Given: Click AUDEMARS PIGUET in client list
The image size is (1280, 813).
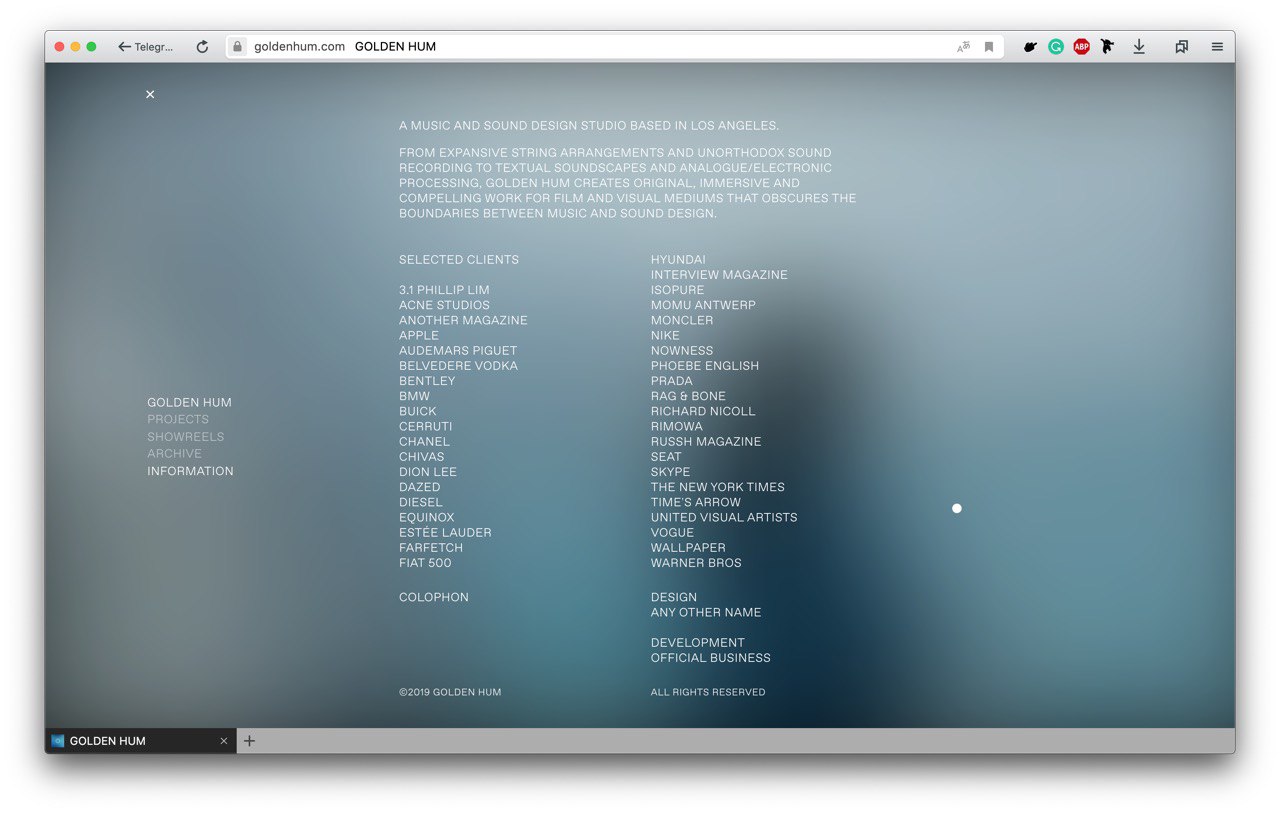Looking at the screenshot, I should (x=458, y=351).
